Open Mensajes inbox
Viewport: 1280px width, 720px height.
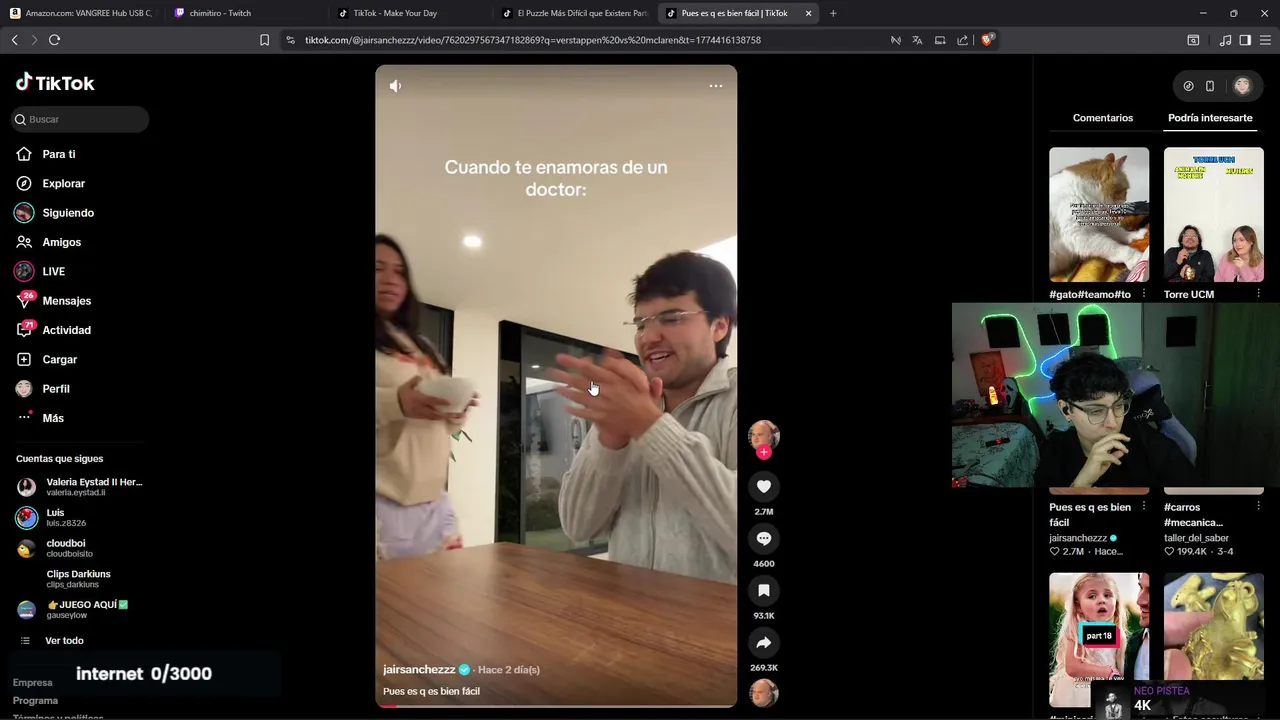click(54, 300)
